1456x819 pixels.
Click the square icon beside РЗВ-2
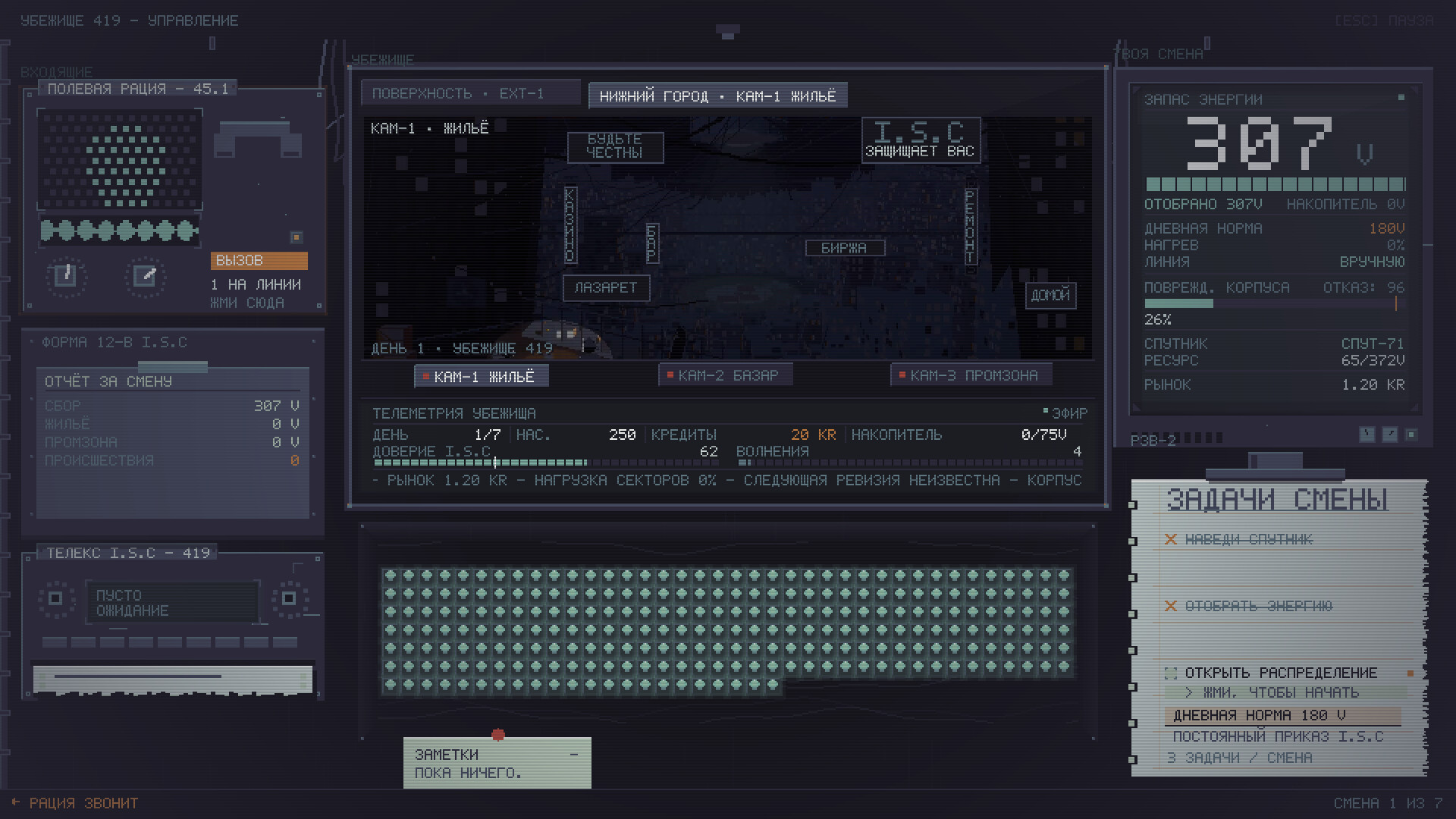[1411, 435]
